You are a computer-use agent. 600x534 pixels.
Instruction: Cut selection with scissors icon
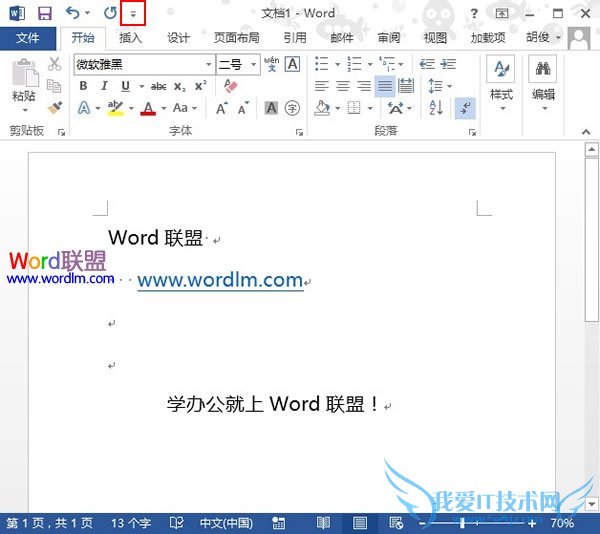(x=54, y=64)
